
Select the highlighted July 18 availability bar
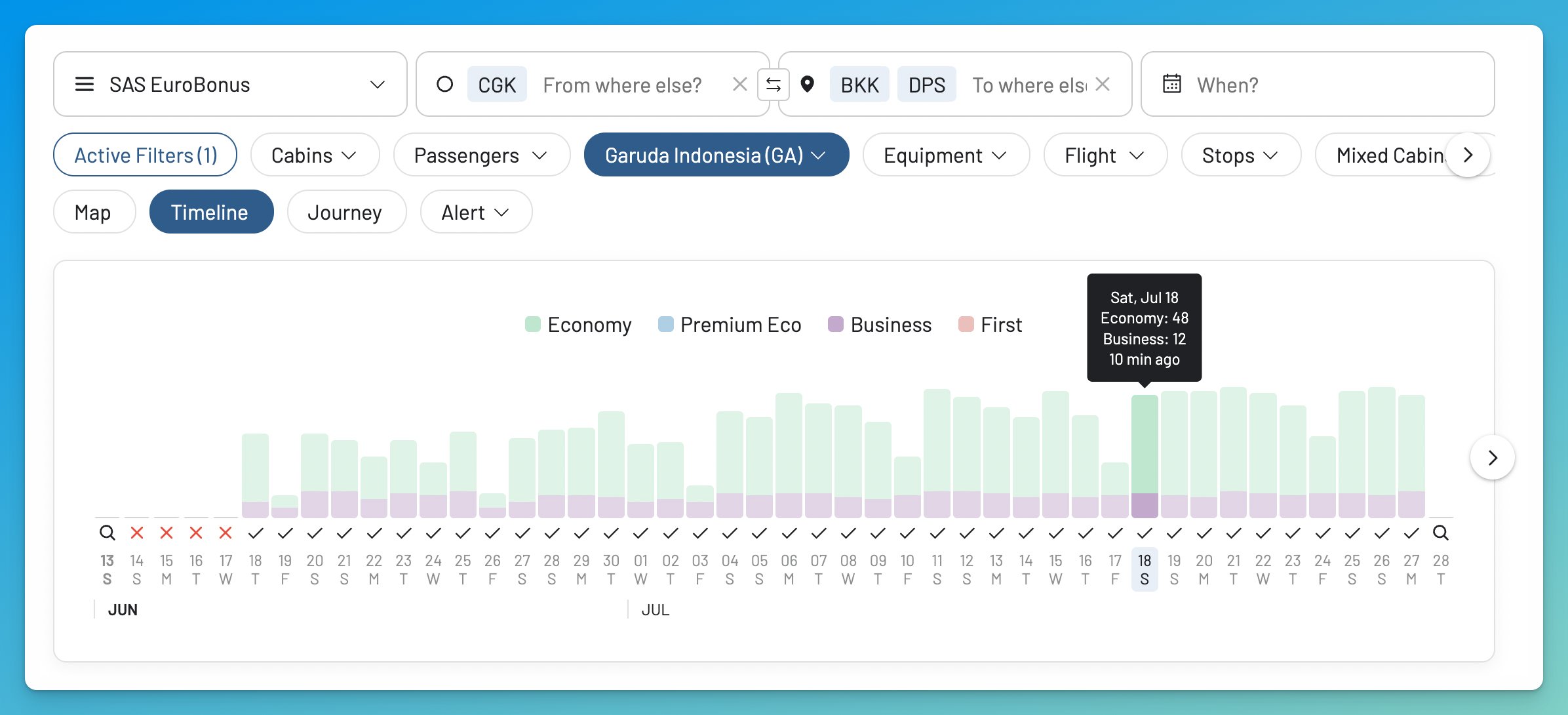click(x=1145, y=456)
